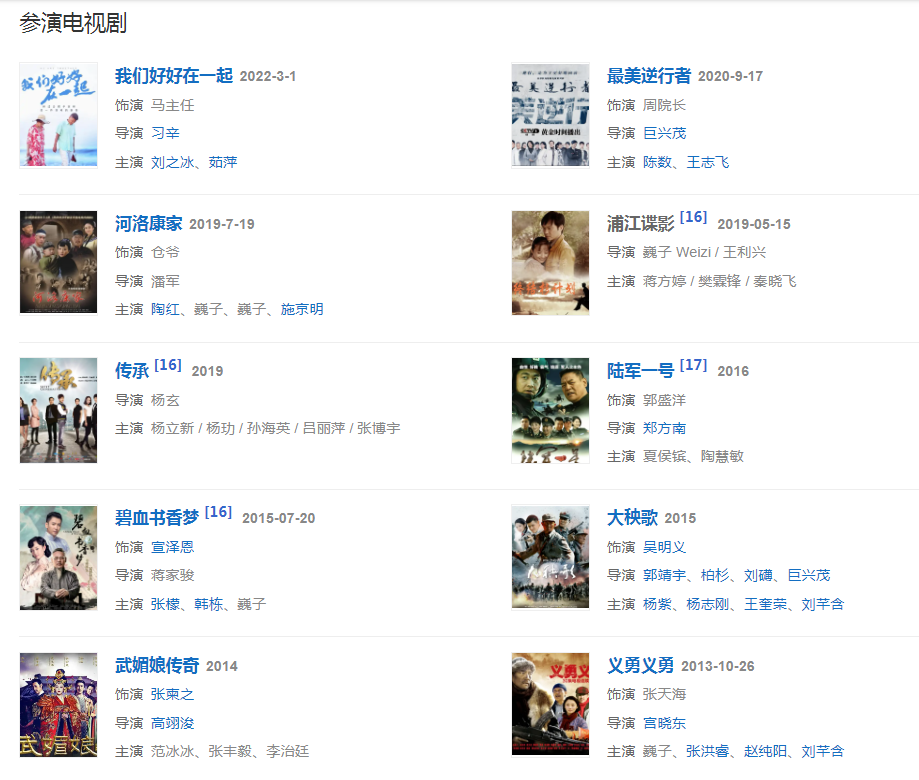Open the 最美逆行者 poster thumbnail
919x780 pixels.
click(550, 115)
